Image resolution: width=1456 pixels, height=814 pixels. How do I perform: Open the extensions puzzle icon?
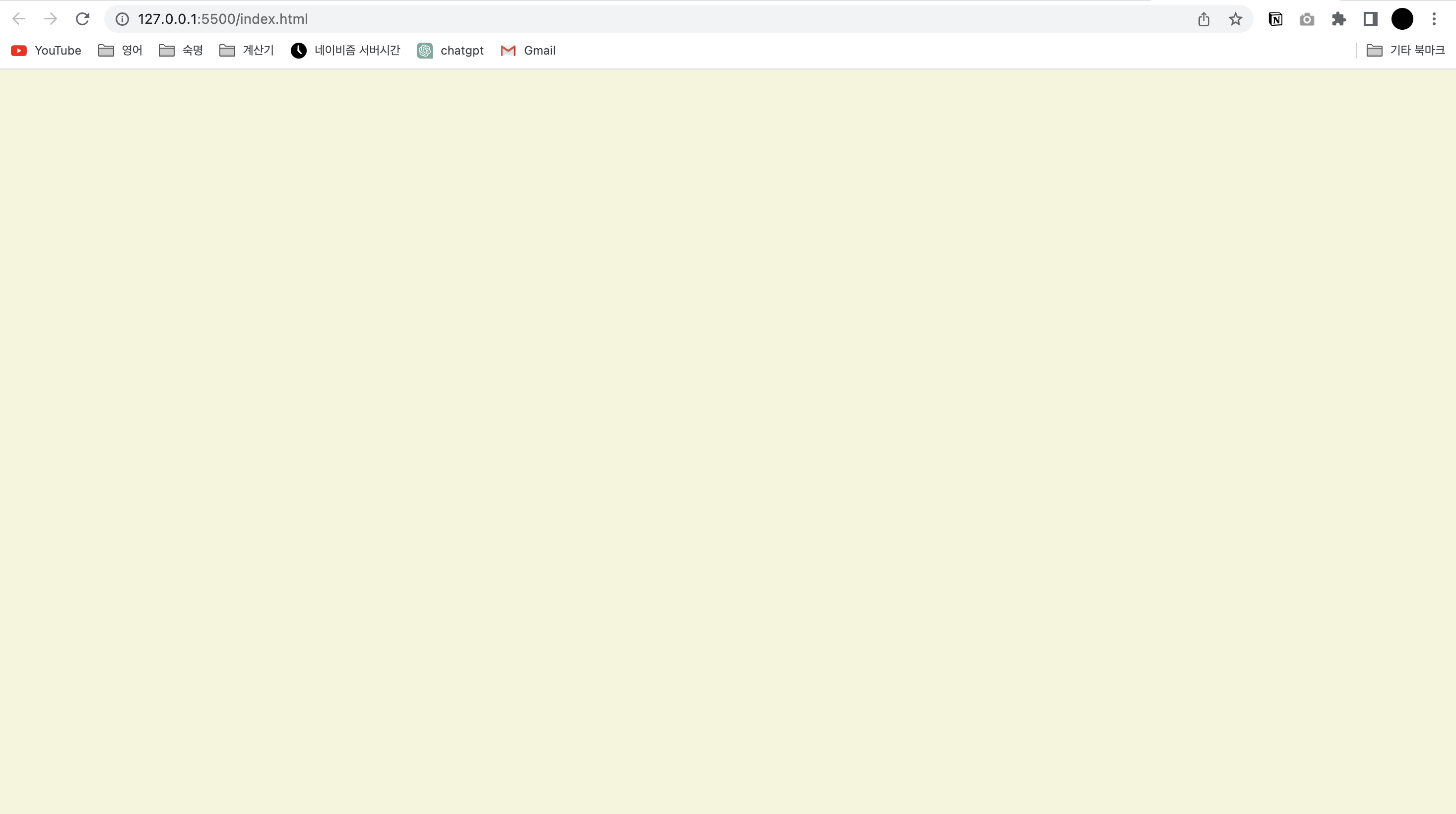click(x=1338, y=19)
